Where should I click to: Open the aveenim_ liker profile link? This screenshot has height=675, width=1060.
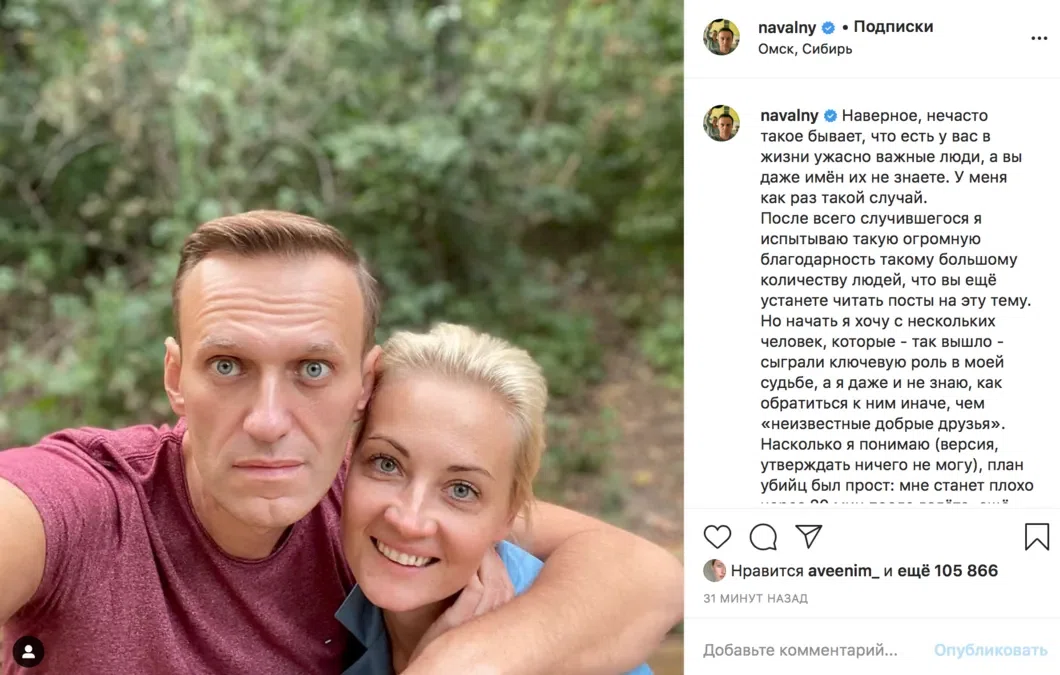click(x=843, y=571)
